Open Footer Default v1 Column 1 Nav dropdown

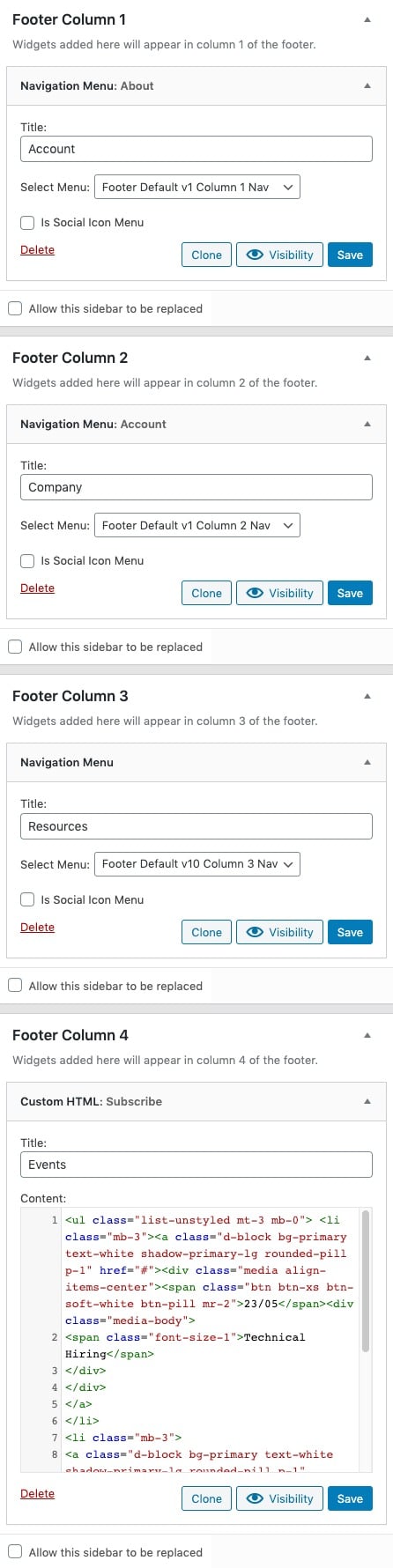197,187
